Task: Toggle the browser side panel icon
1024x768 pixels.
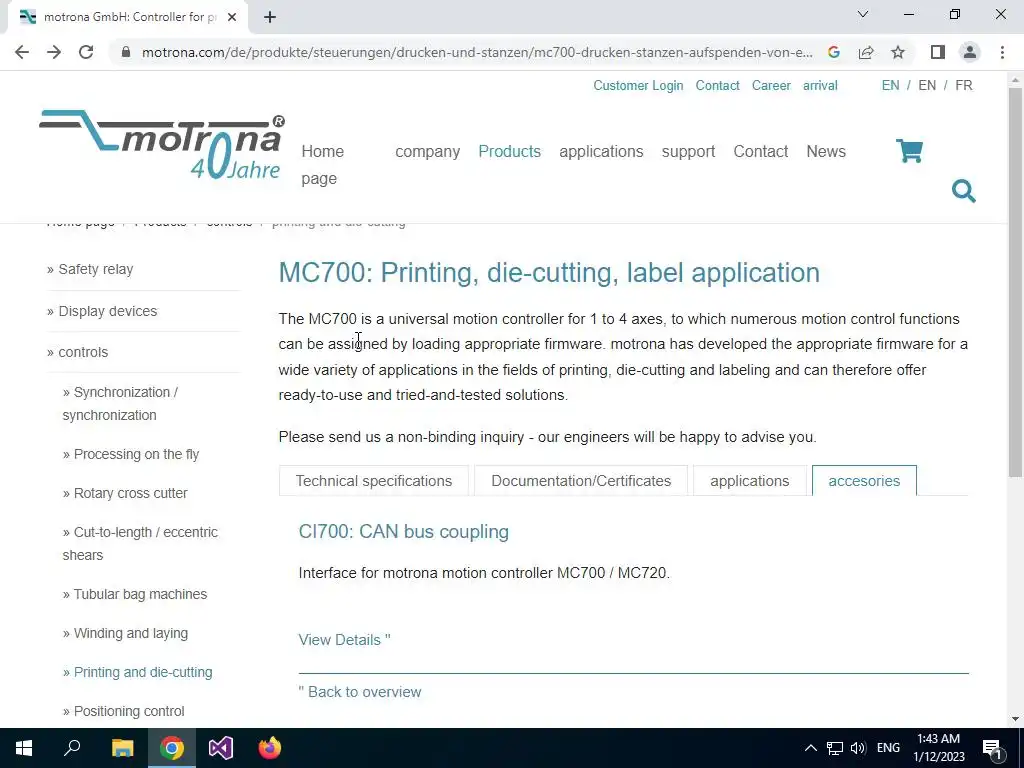Action: pyautogui.click(x=938, y=52)
